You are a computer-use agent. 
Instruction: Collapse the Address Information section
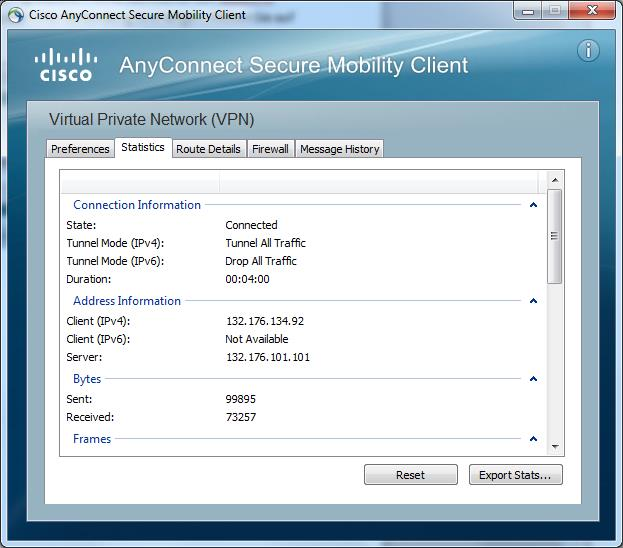(x=533, y=301)
